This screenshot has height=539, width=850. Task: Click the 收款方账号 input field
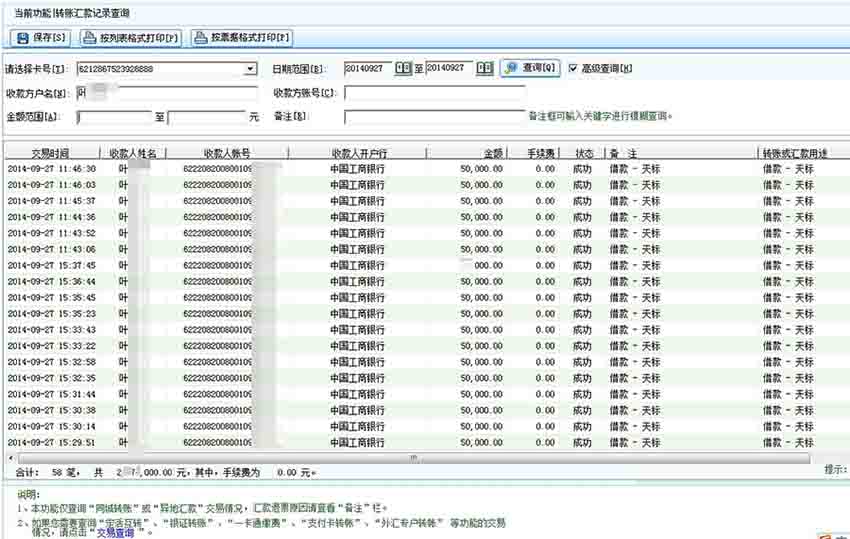click(434, 93)
